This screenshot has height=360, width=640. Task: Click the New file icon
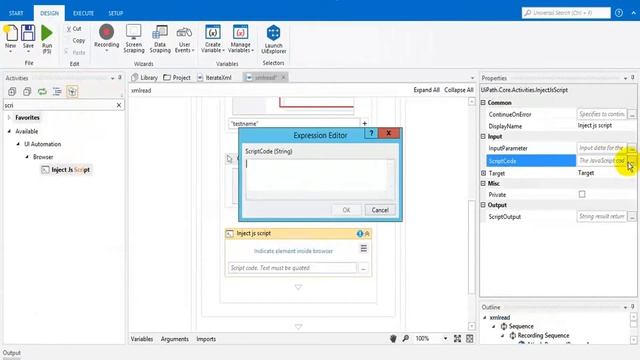coord(11,33)
